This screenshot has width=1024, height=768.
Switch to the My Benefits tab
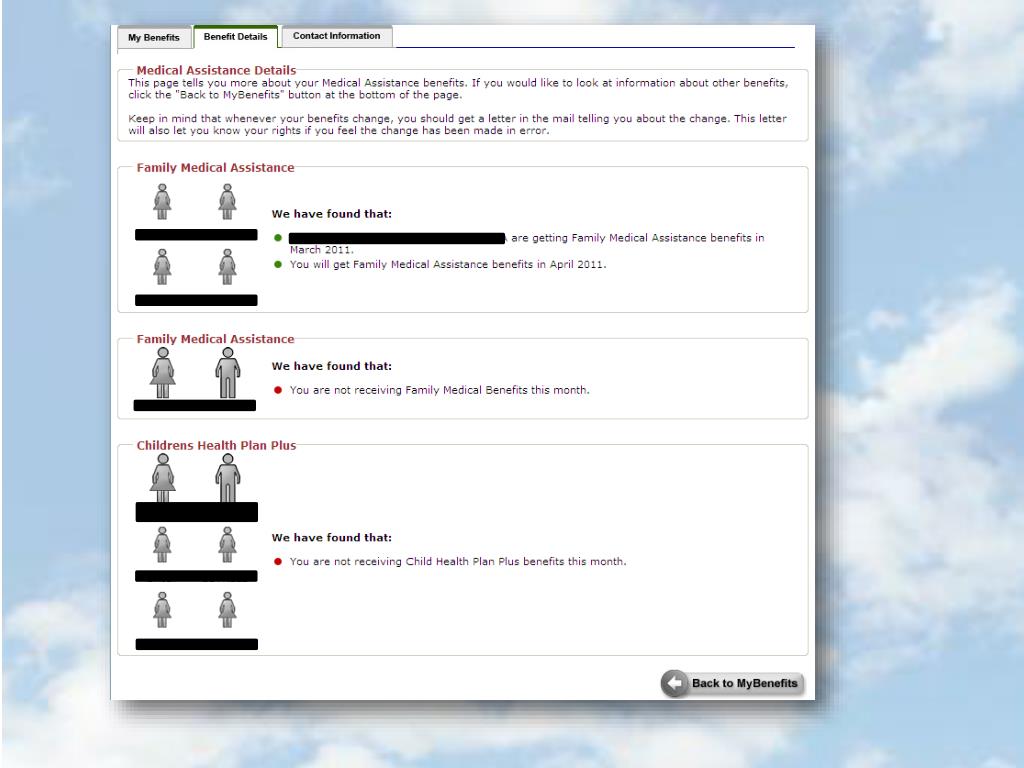[x=154, y=37]
